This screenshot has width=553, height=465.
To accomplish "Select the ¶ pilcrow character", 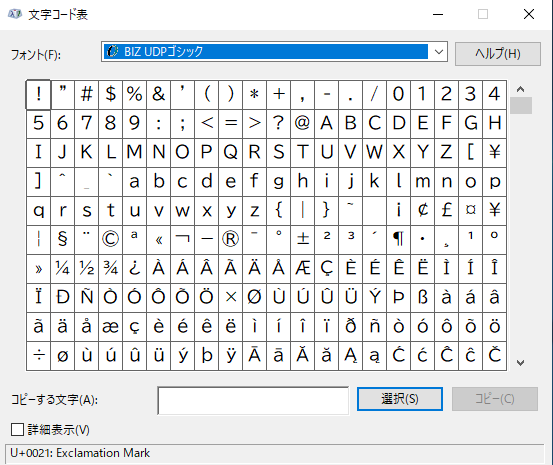I will tap(399, 240).
